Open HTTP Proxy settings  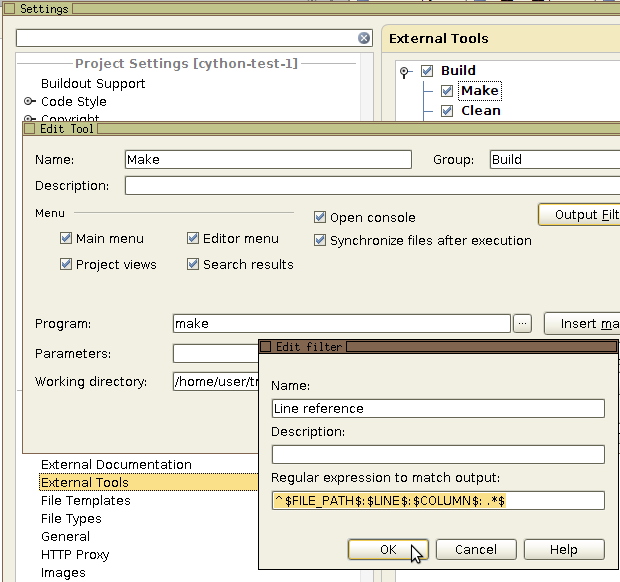(75, 555)
